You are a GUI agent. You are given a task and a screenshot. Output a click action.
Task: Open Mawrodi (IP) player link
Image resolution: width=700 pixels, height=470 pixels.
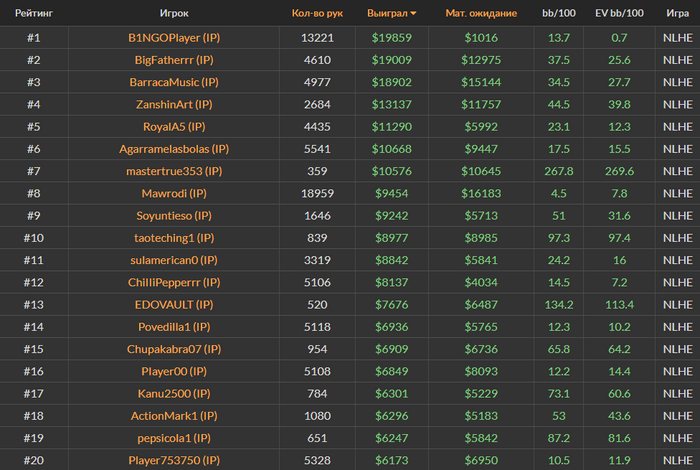point(174,193)
